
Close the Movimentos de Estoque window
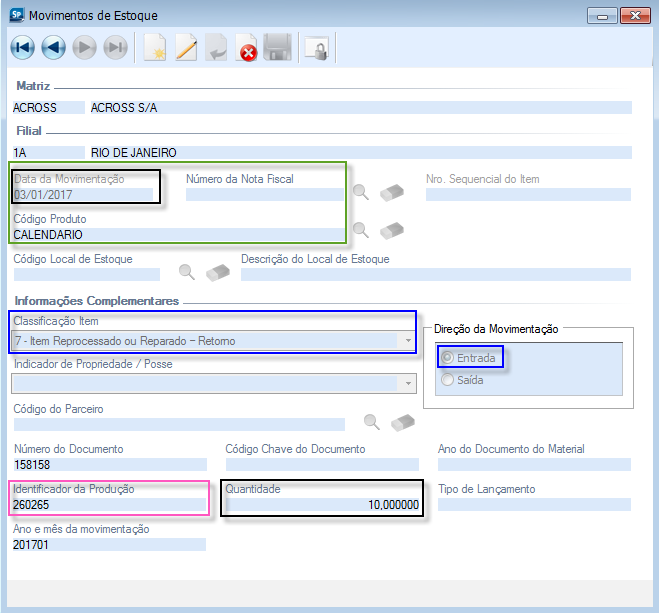(635, 16)
